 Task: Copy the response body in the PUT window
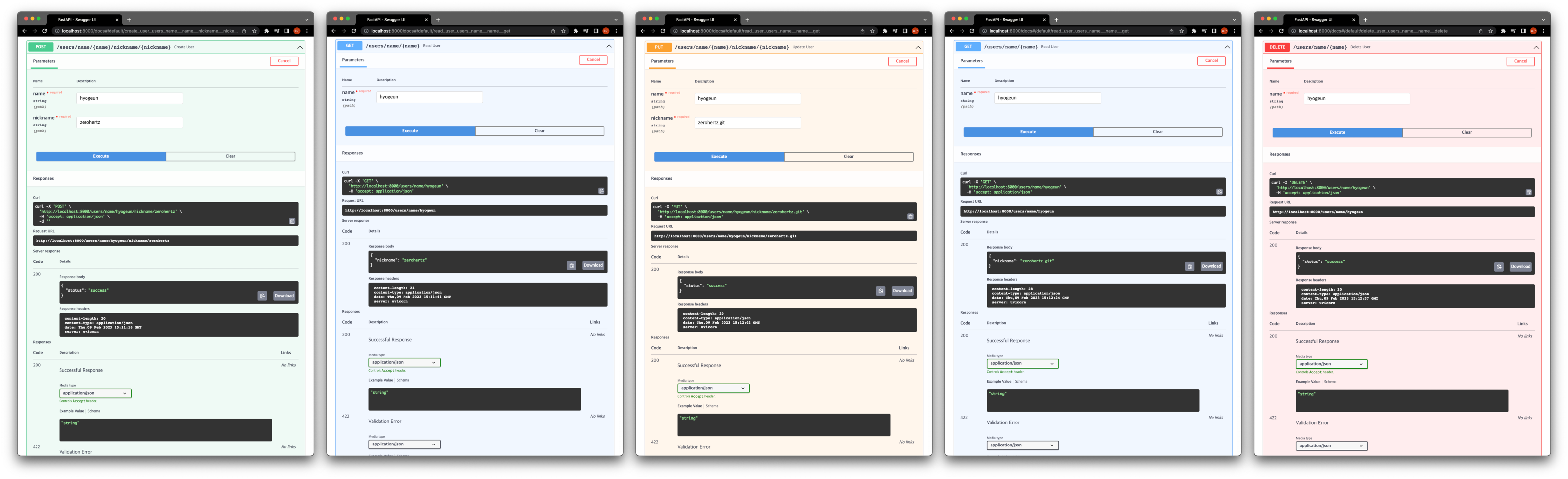click(x=881, y=291)
